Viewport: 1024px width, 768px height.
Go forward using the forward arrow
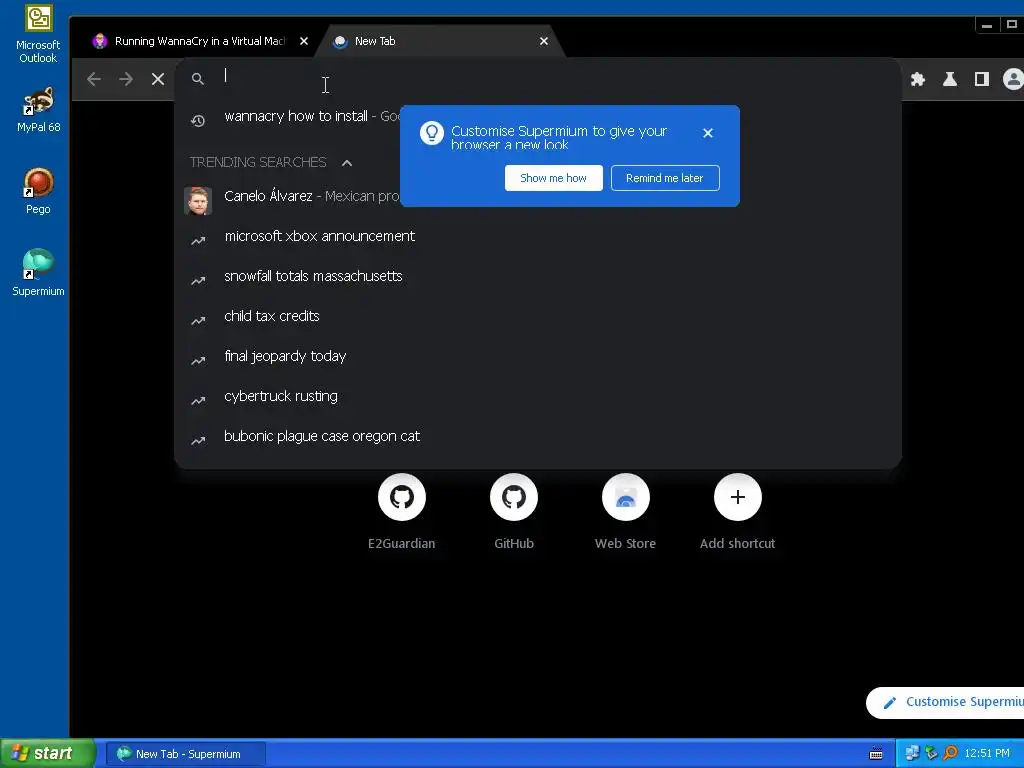click(x=126, y=79)
